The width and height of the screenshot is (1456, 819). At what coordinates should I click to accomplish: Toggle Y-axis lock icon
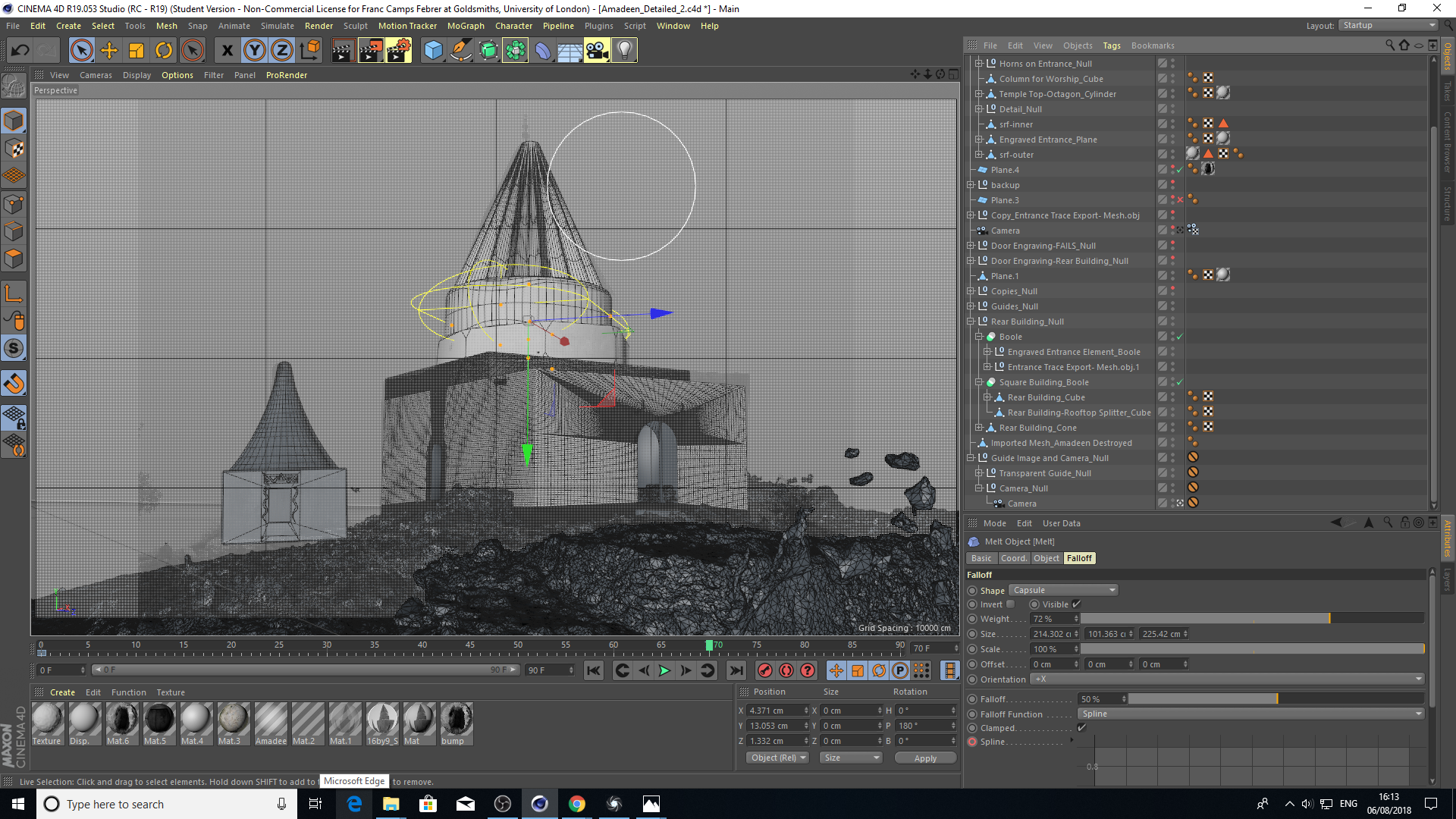pos(255,51)
